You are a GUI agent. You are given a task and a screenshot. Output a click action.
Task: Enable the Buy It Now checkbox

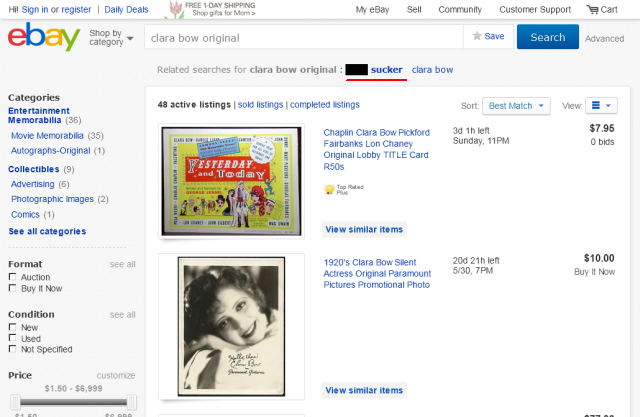point(12,288)
